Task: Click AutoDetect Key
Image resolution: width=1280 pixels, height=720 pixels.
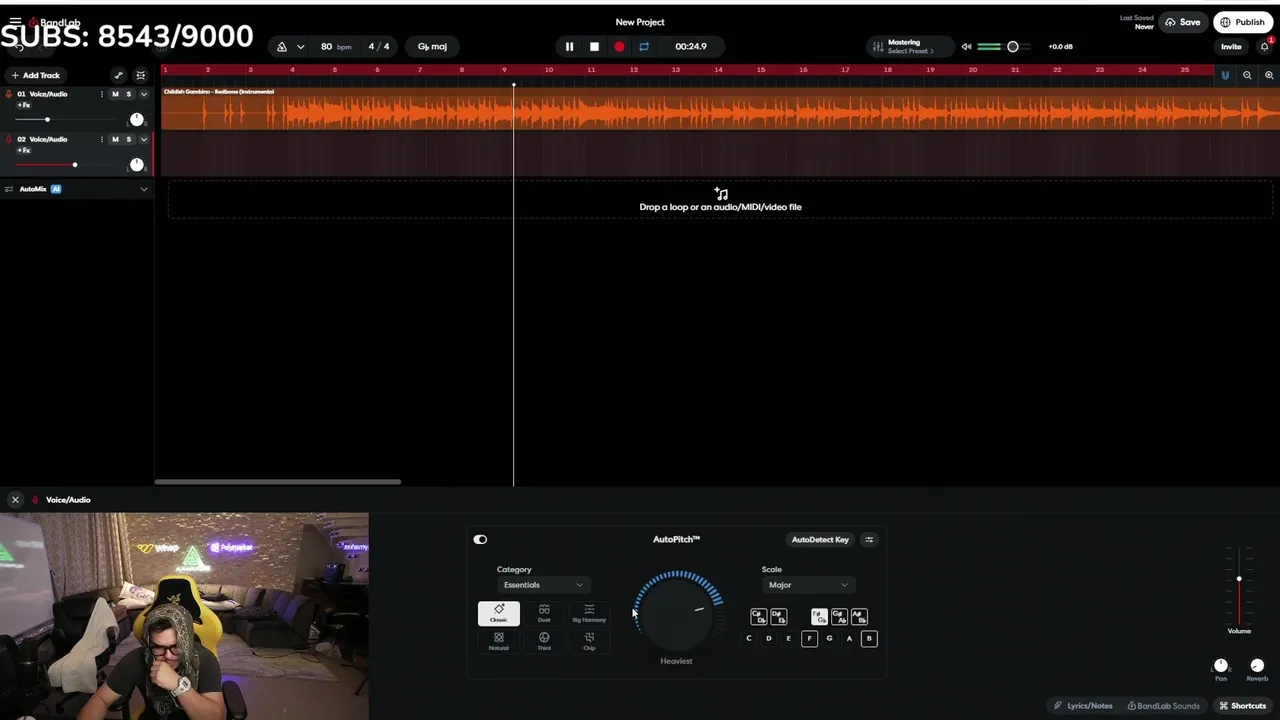Action: 820,540
